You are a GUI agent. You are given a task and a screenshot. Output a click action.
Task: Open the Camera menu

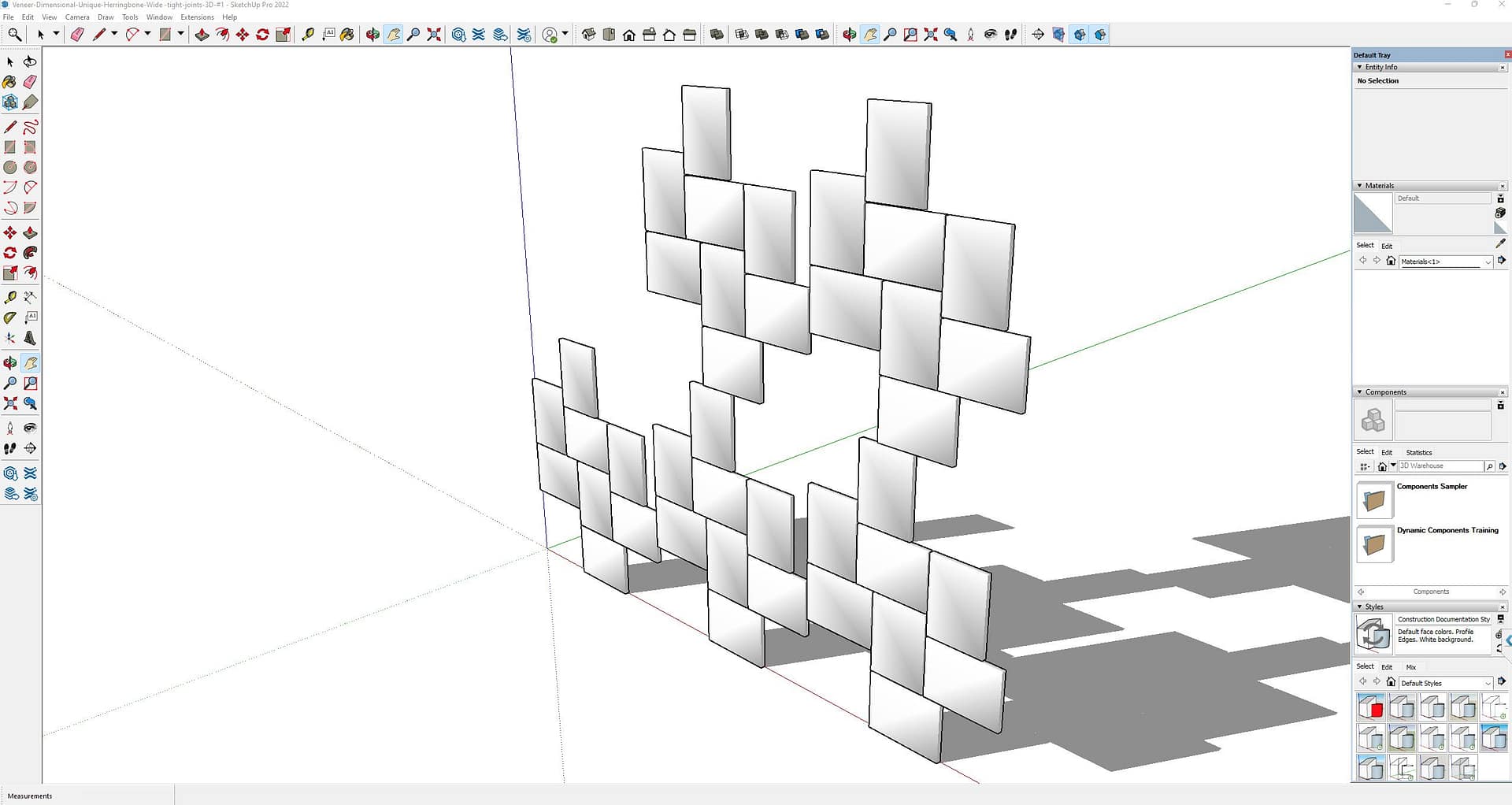point(77,17)
